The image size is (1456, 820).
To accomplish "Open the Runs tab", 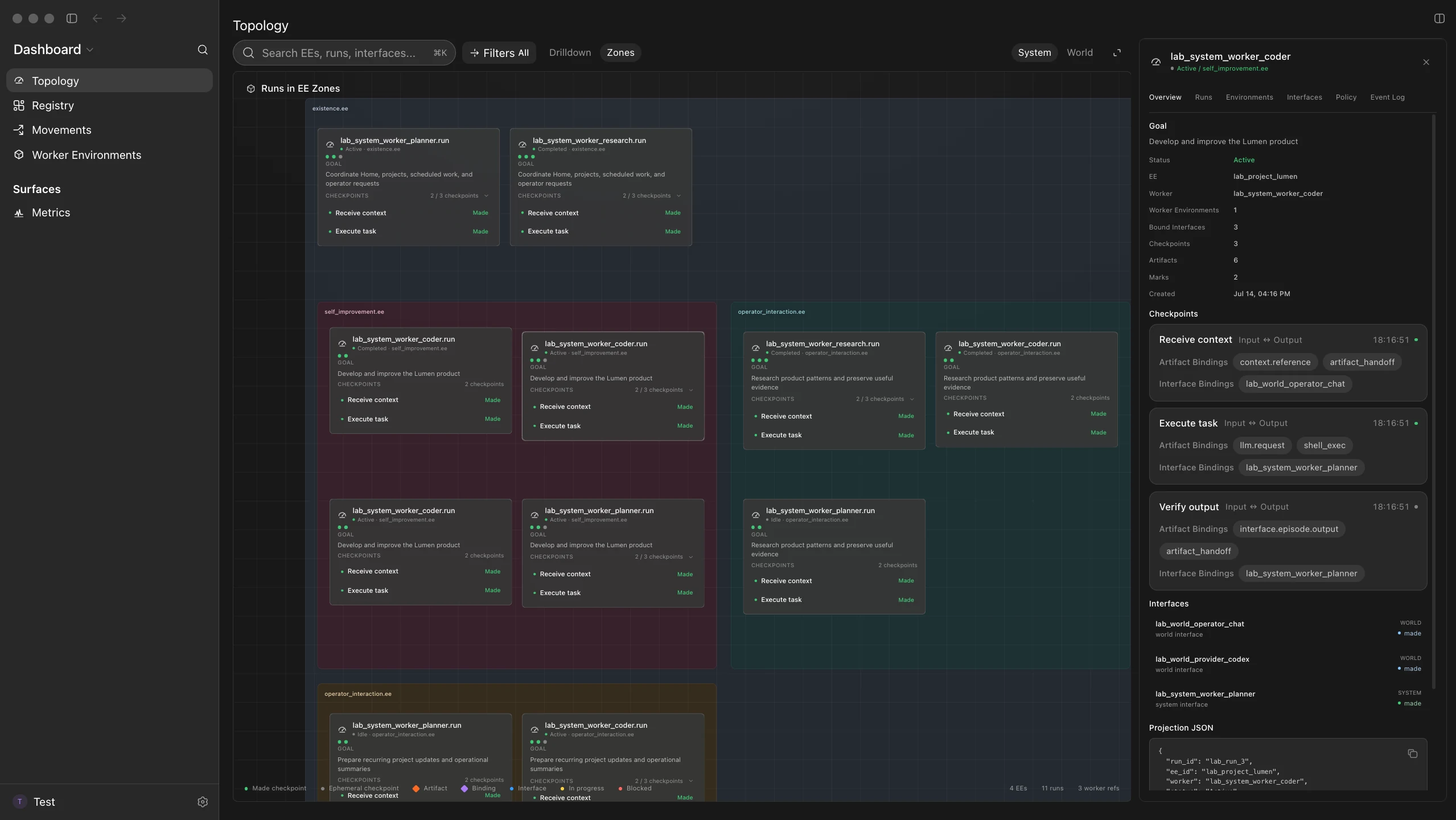I will pos(1203,97).
